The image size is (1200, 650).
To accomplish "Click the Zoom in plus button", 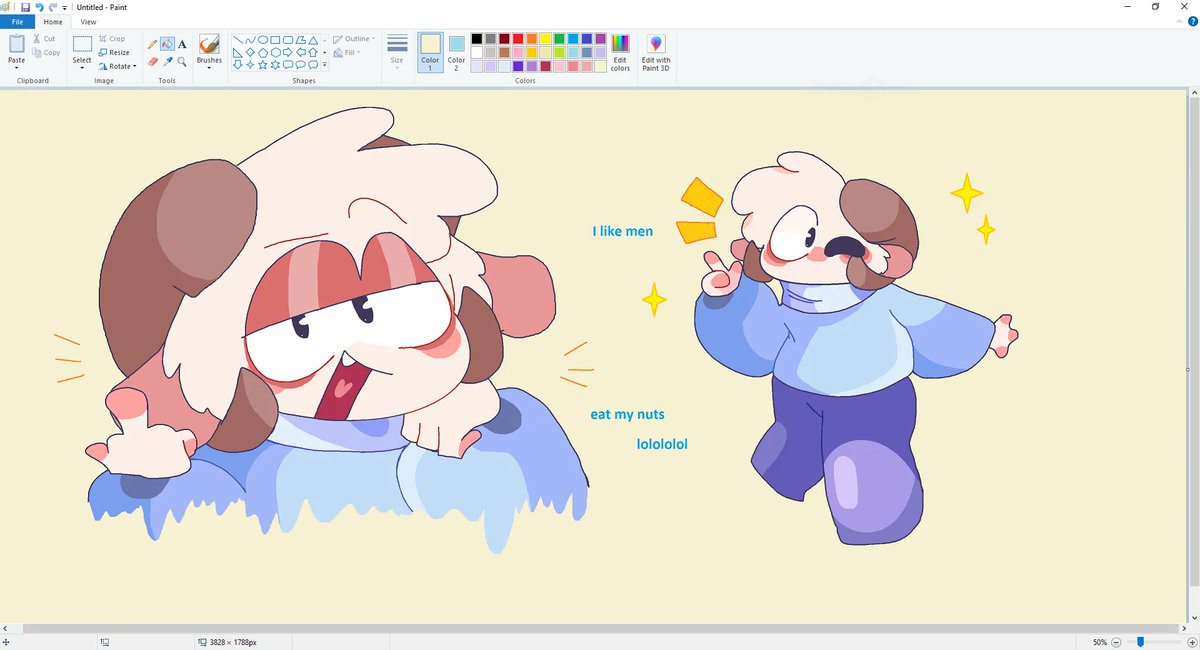I will coord(1191,642).
